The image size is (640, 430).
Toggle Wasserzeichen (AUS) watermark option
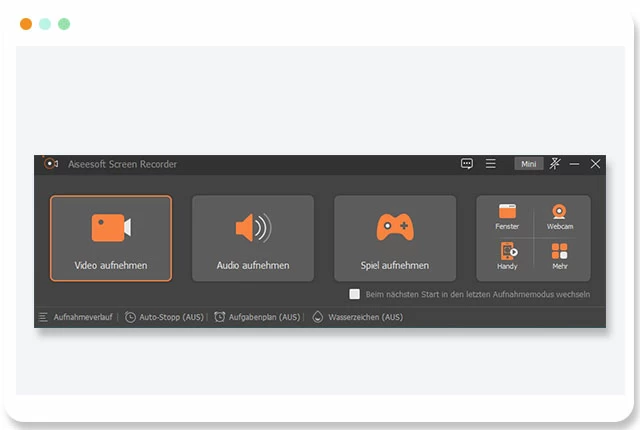pos(358,317)
